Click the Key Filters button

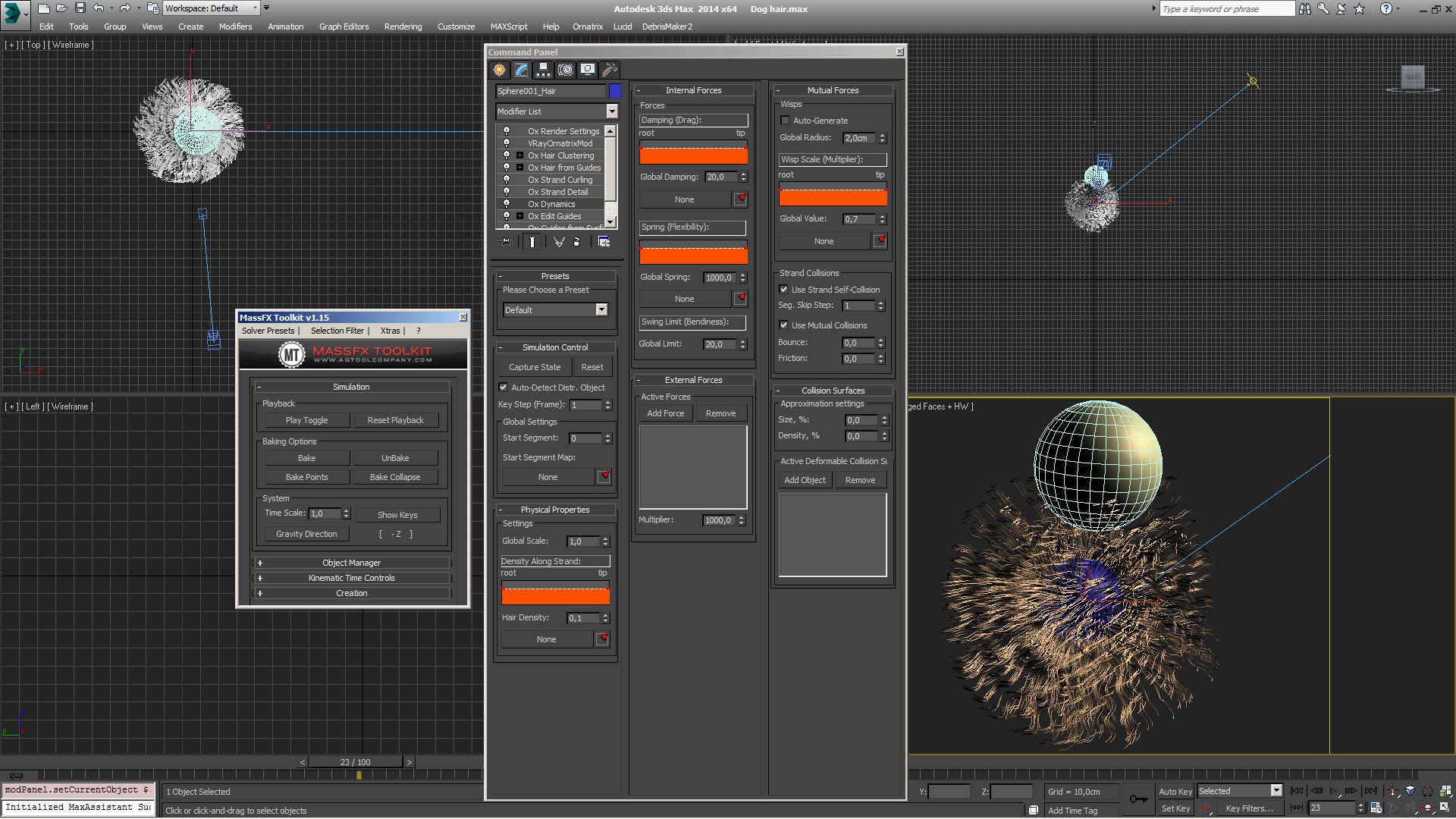point(1249,808)
